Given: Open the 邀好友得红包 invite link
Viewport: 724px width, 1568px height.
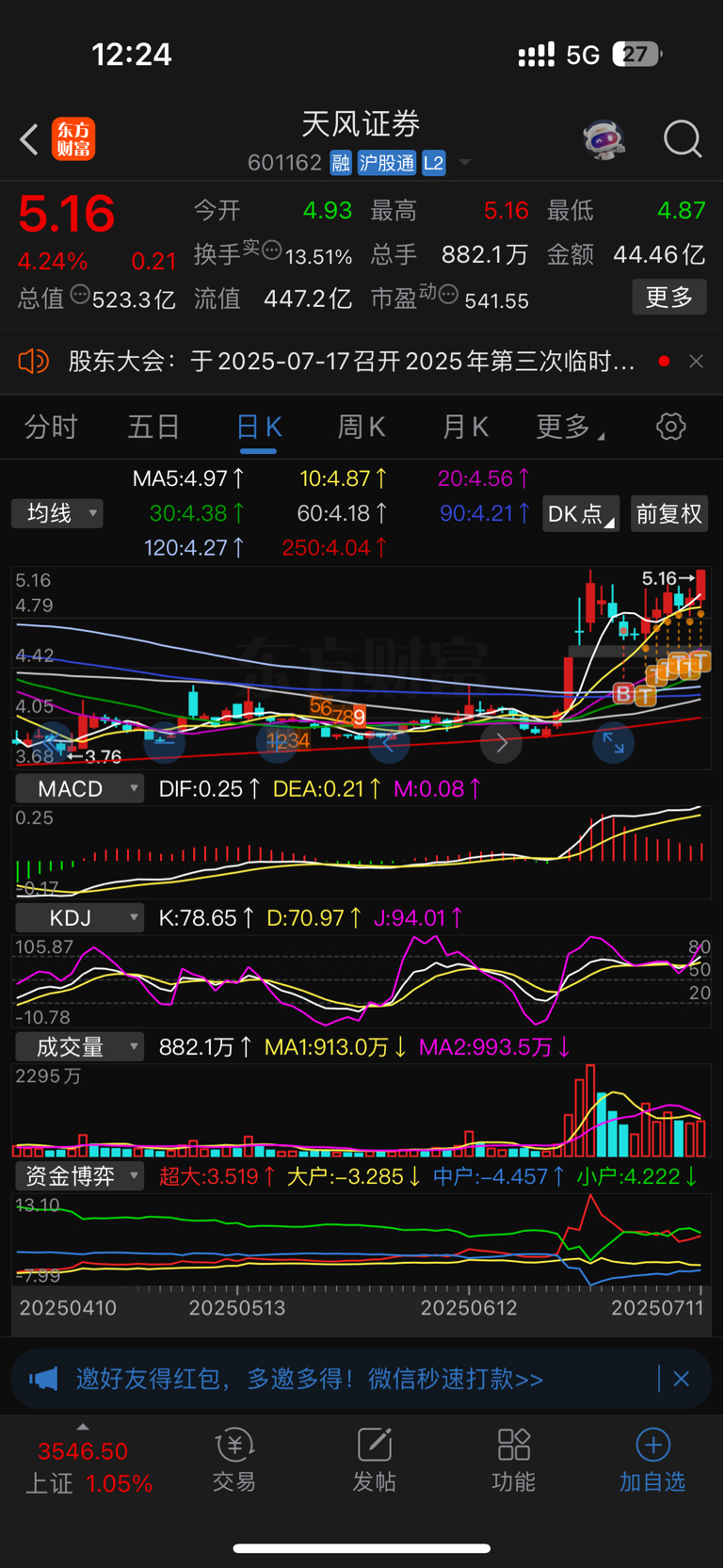Looking at the screenshot, I should coord(310,1379).
